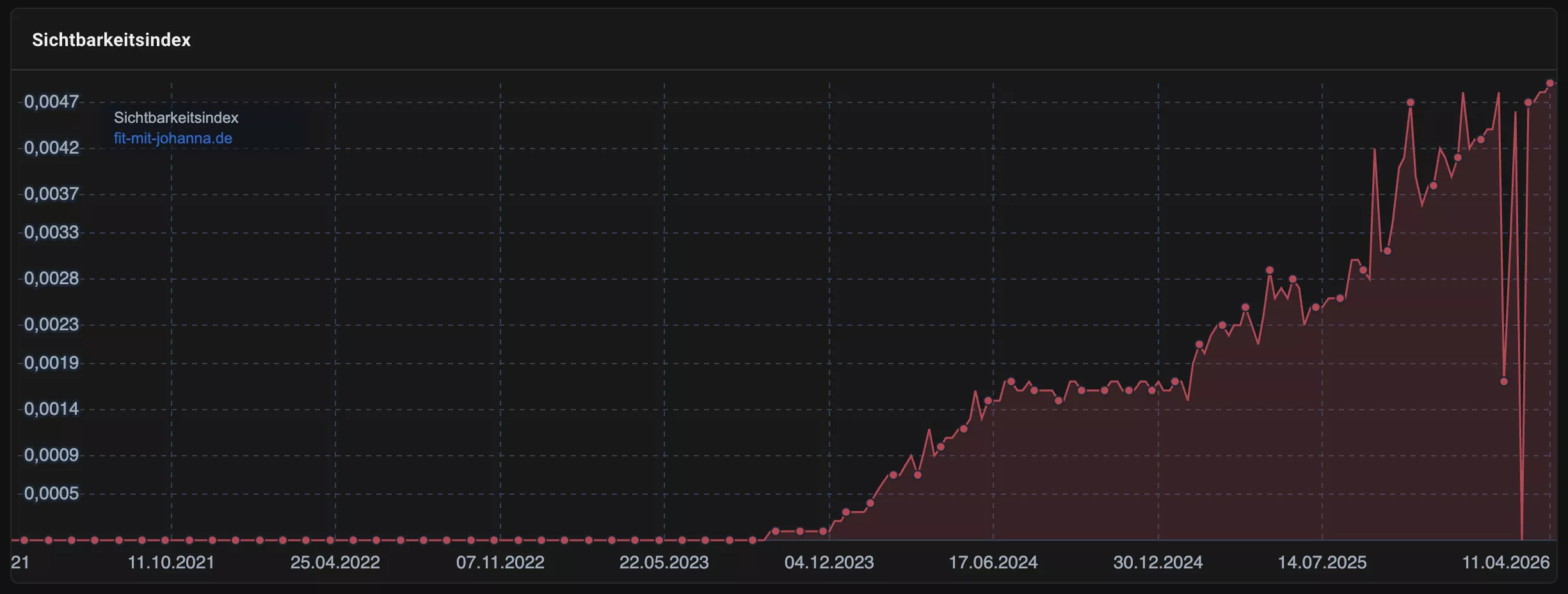The width and height of the screenshot is (1568, 594).
Task: Click the 07.11.2022 date label
Action: pos(500,562)
